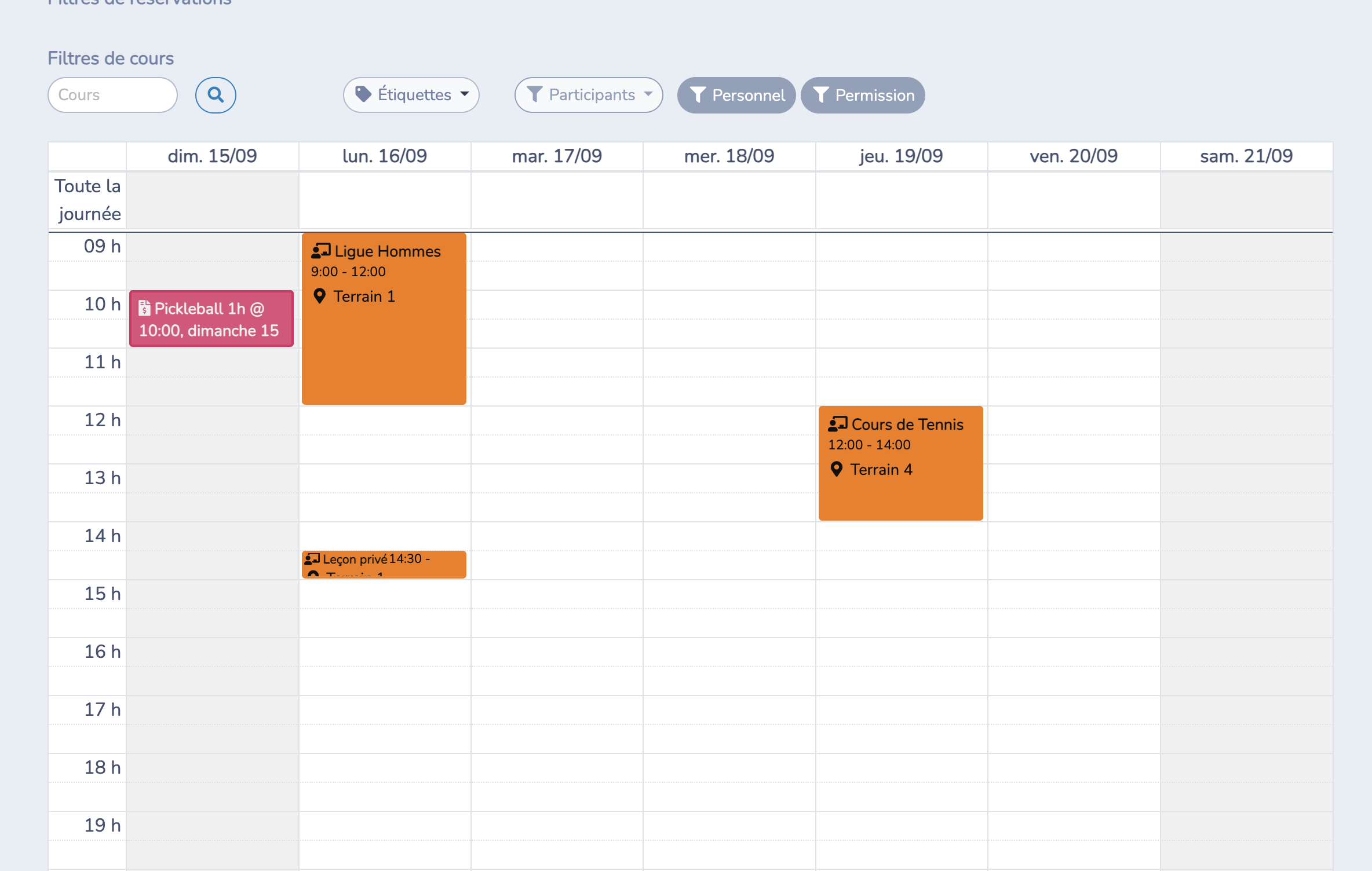Click the funnel icon in Participants
This screenshot has width=1372, height=871.
tap(535, 94)
